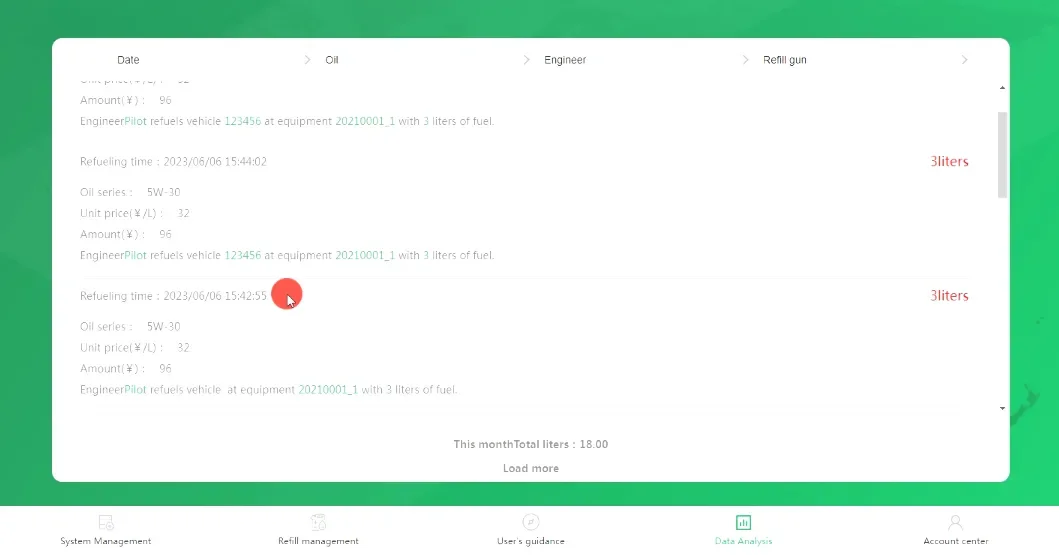Go to the Account center profile icon
1059x555 pixels.
pyautogui.click(x=955, y=523)
